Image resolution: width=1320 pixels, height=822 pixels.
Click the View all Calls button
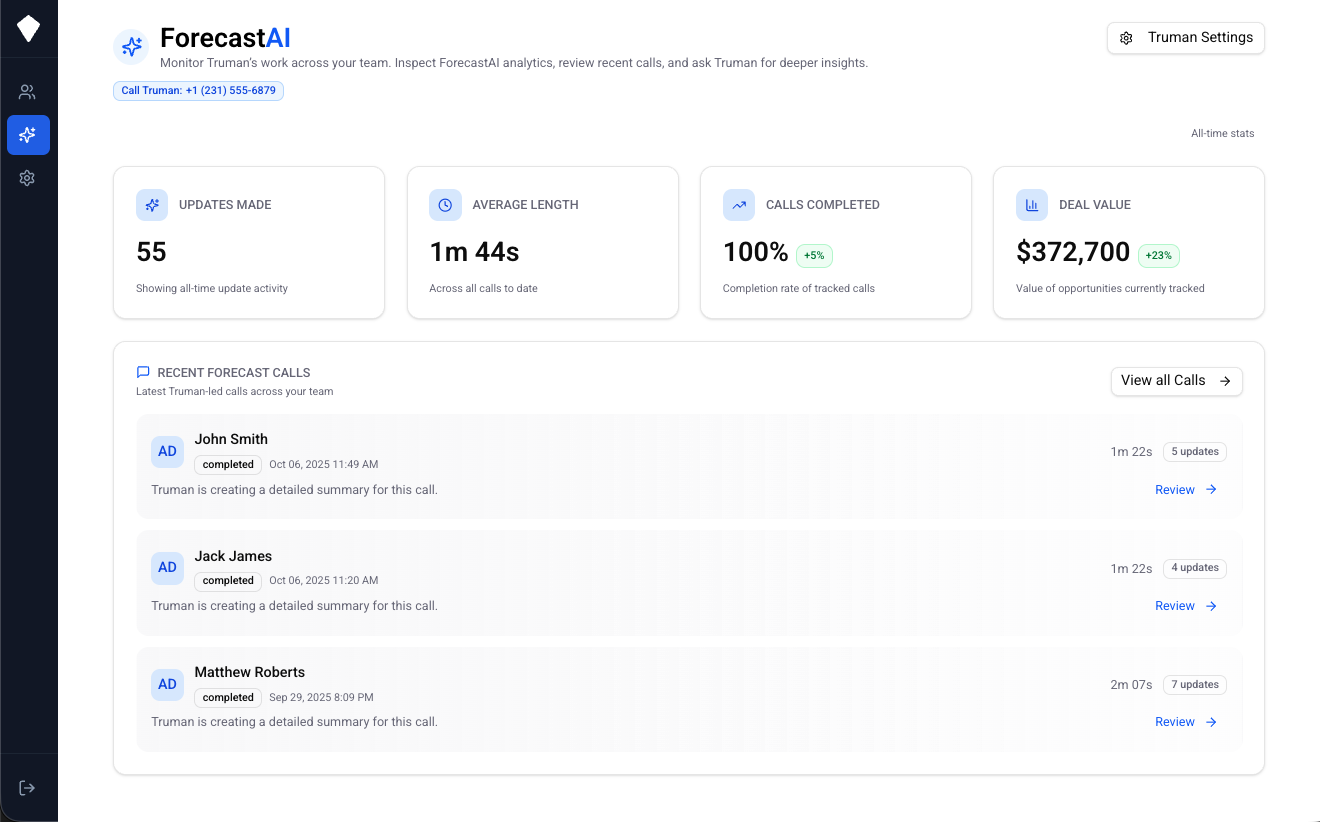1176,381
